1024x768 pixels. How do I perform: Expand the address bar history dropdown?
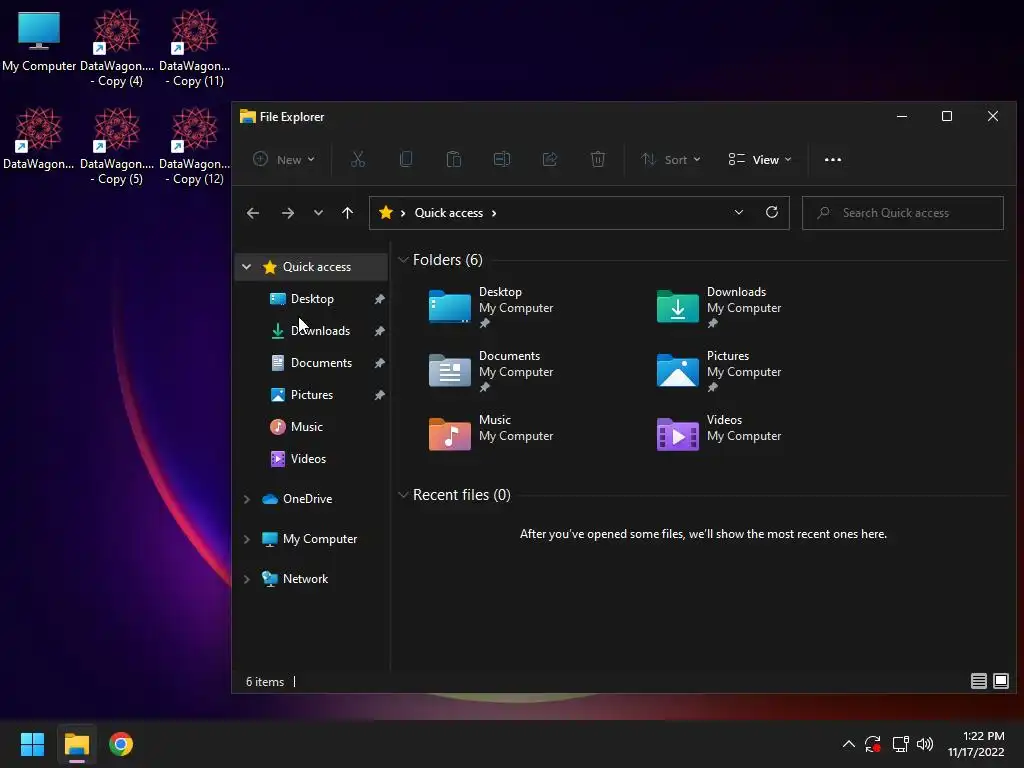[x=739, y=212]
